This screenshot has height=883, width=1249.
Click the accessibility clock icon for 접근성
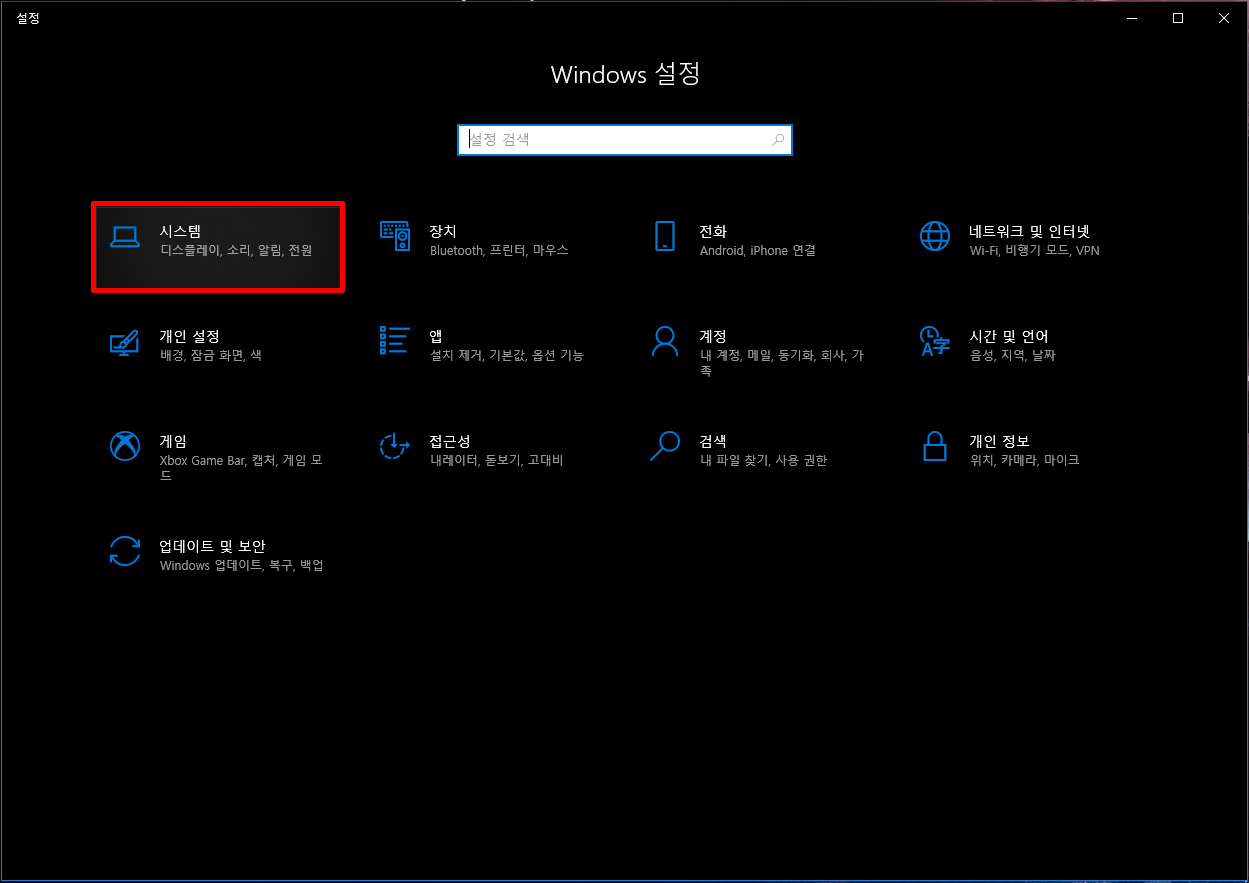[x=395, y=446]
